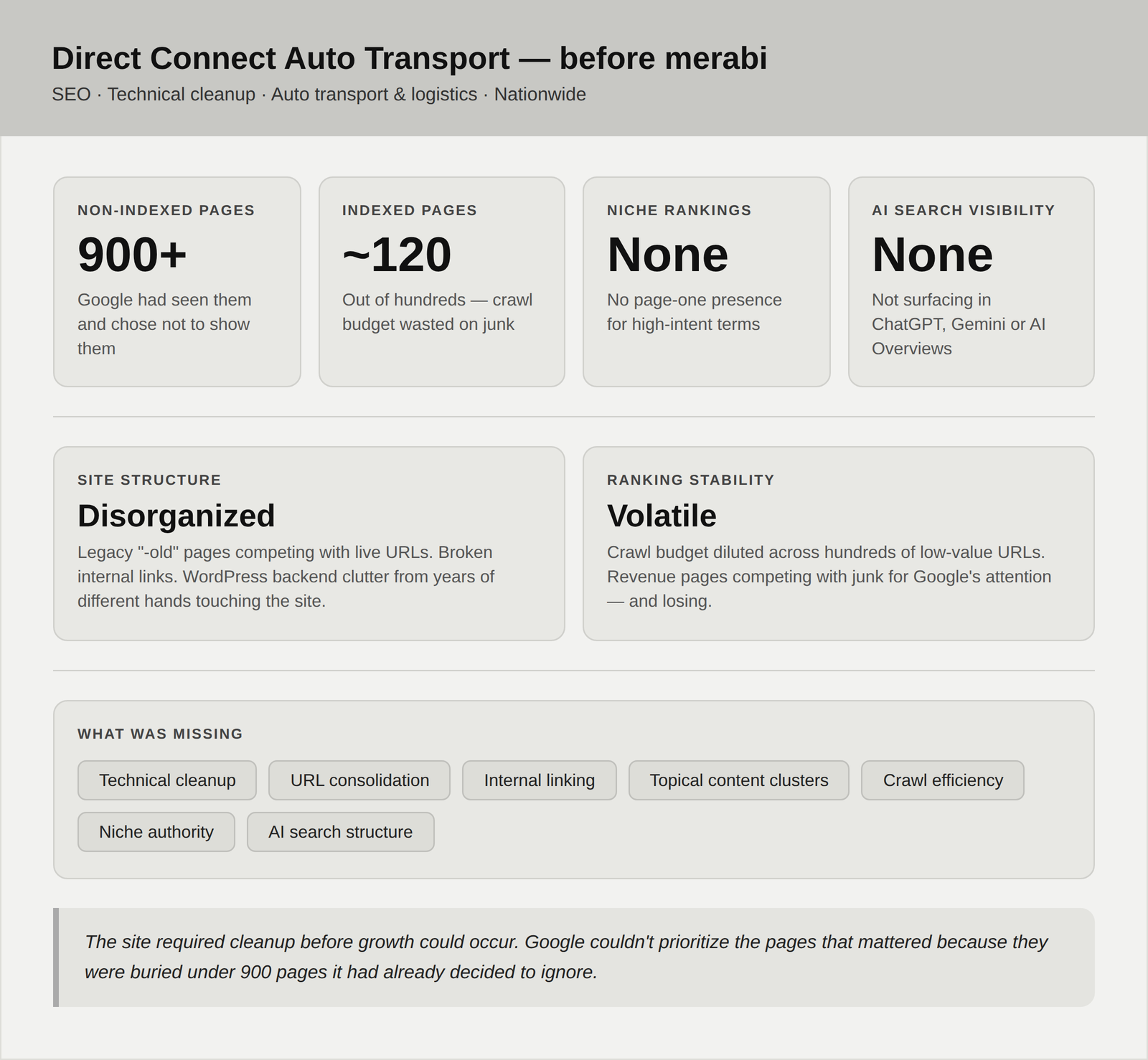Select the Niche Rankings None card
This screenshot has width=1148, height=1060.
(x=707, y=282)
